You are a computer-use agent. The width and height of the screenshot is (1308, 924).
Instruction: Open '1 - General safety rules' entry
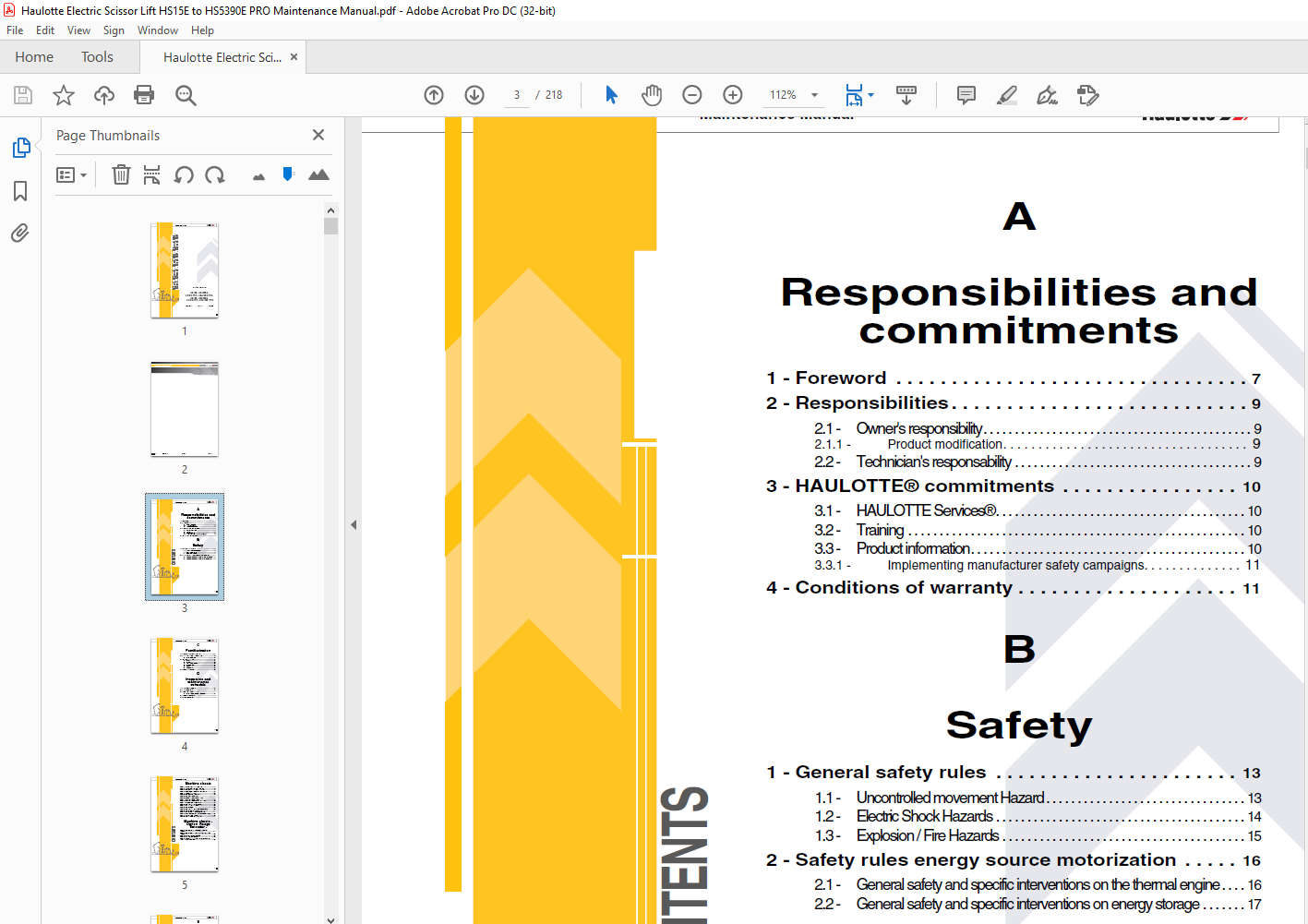(1013, 773)
